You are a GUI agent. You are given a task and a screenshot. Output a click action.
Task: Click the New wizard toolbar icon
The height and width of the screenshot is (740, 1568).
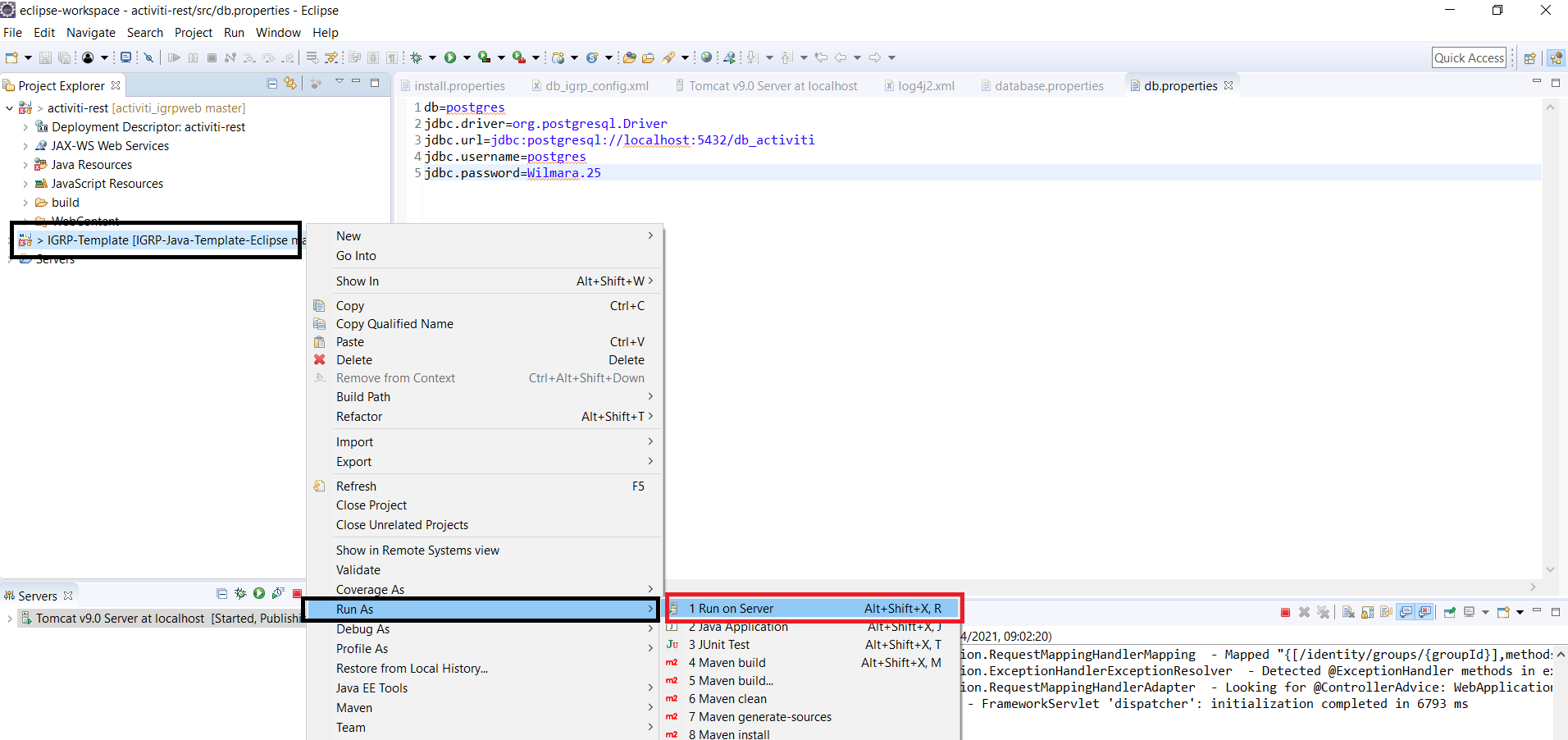click(x=11, y=57)
